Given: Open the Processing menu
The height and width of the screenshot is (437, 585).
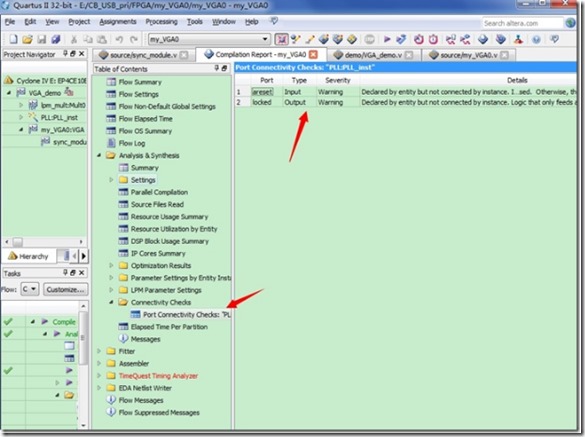Looking at the screenshot, I should (x=161, y=22).
